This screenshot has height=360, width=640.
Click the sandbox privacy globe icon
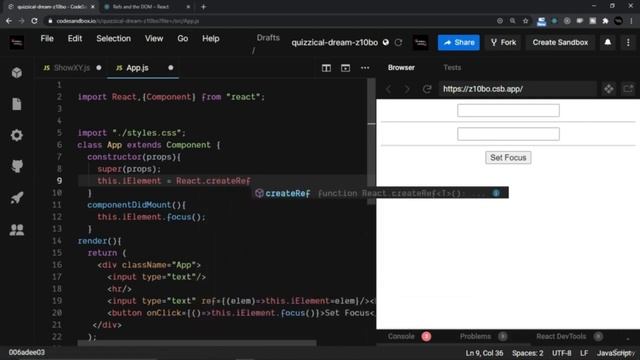point(386,42)
